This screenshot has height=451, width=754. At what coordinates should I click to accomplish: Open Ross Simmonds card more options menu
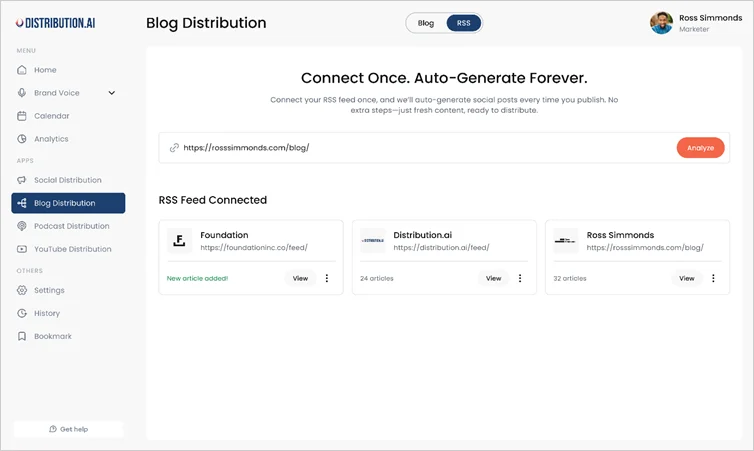(x=713, y=278)
